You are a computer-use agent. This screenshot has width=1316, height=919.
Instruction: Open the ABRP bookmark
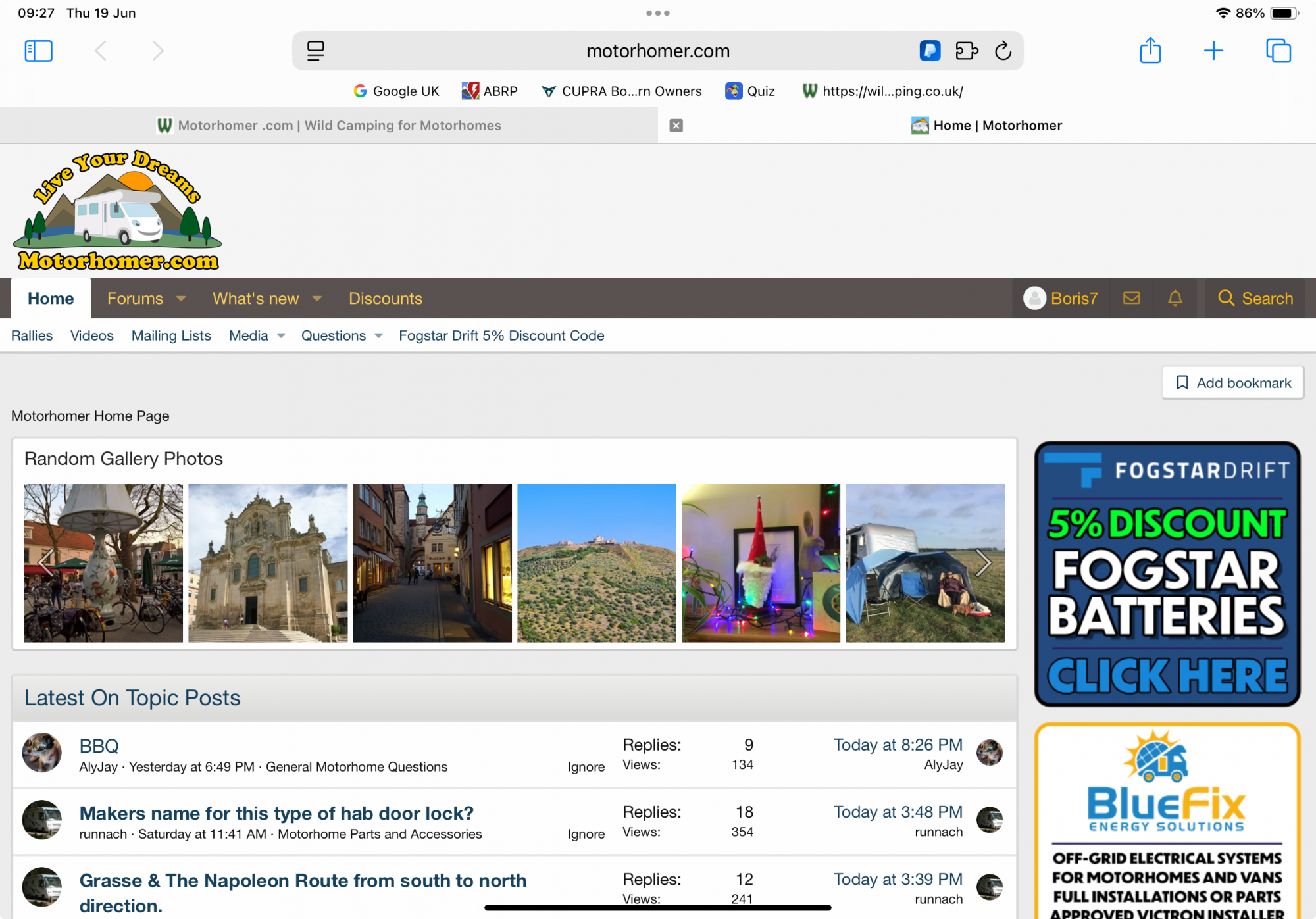[490, 91]
